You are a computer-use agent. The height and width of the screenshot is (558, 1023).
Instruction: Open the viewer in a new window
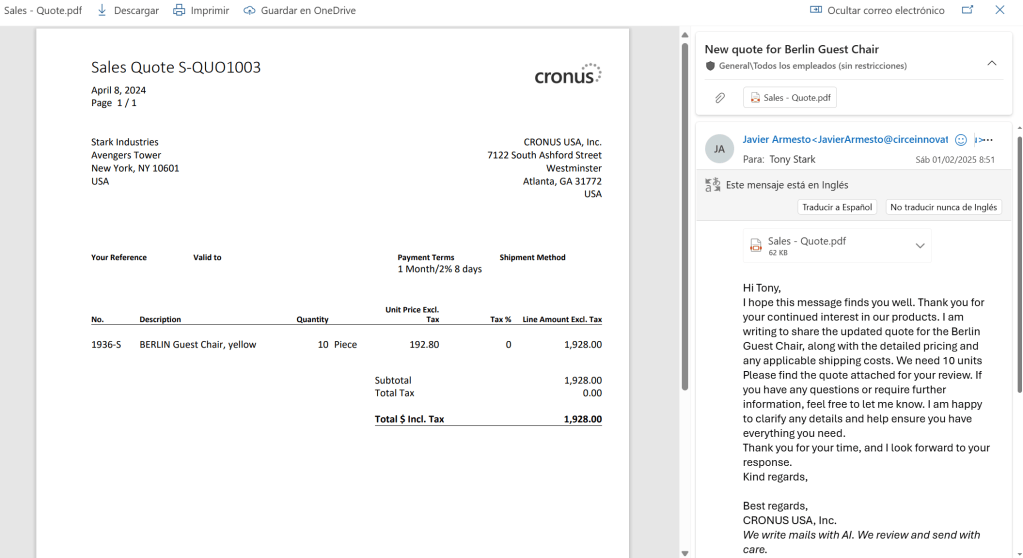968,10
